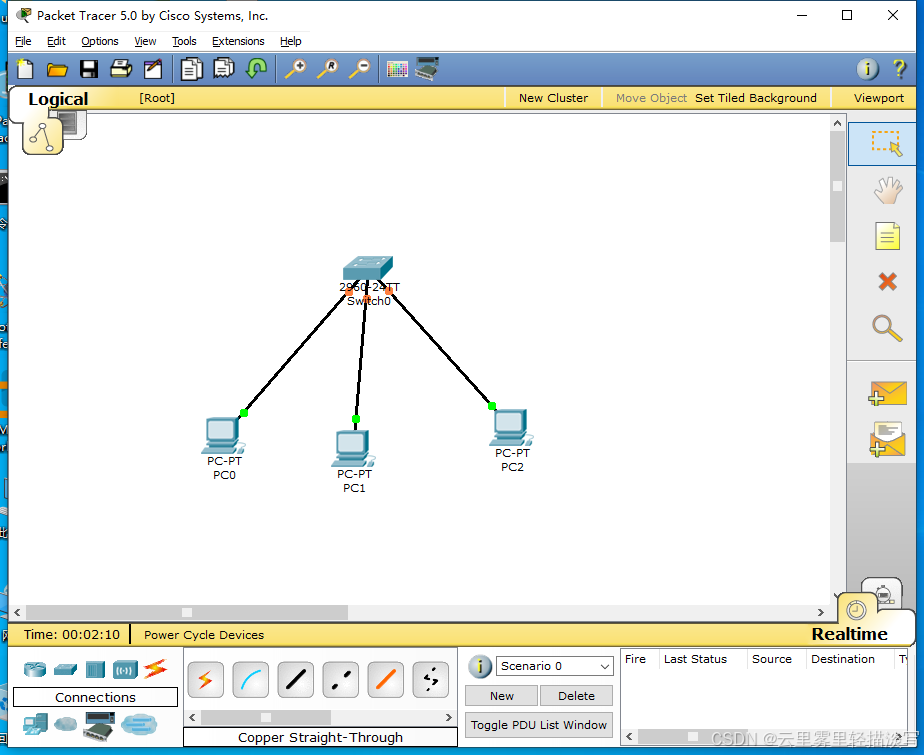Viewport: 924px width, 755px height.
Task: Create a New scenario
Action: coord(501,696)
